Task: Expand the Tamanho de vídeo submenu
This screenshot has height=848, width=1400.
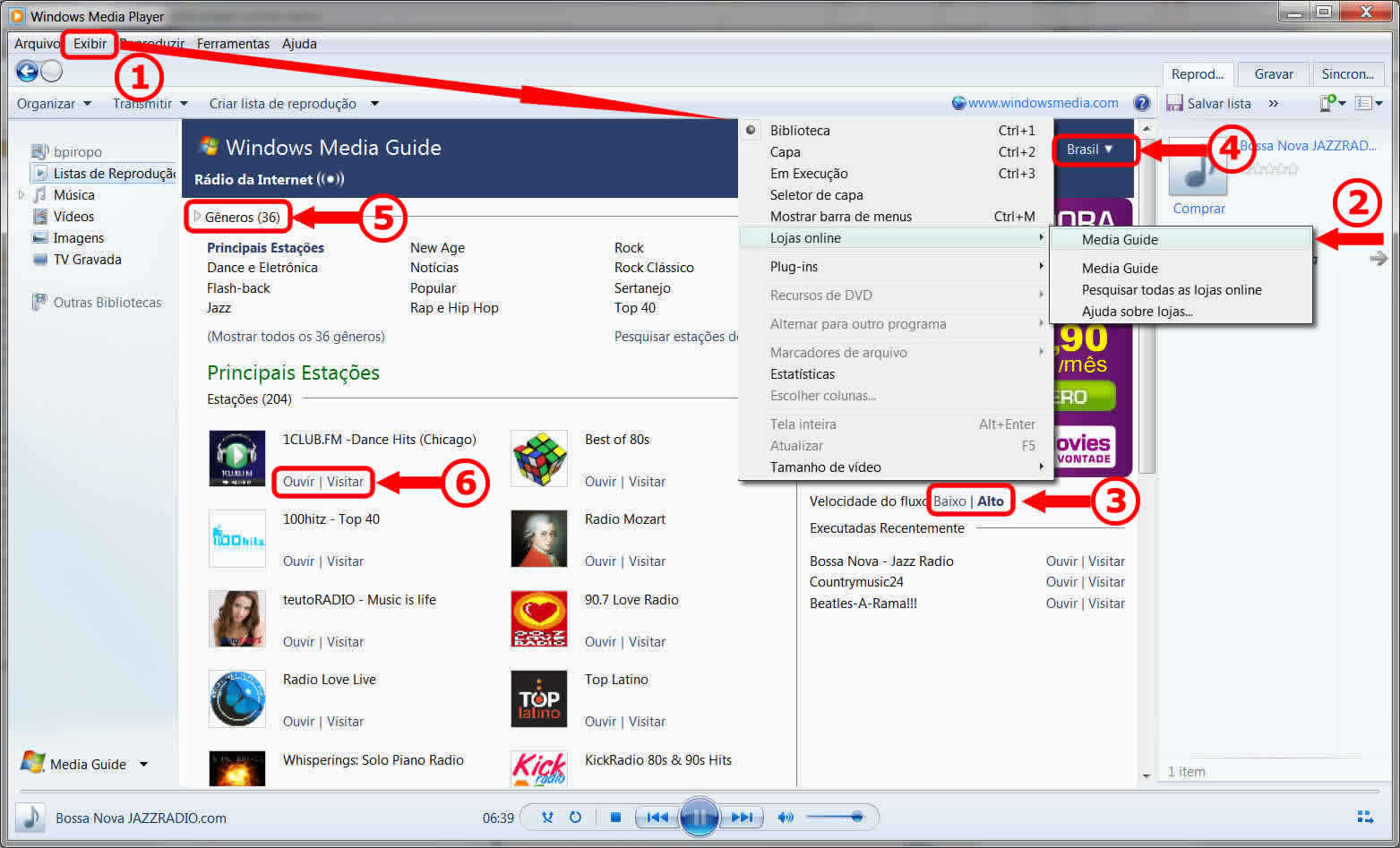Action: (x=896, y=467)
